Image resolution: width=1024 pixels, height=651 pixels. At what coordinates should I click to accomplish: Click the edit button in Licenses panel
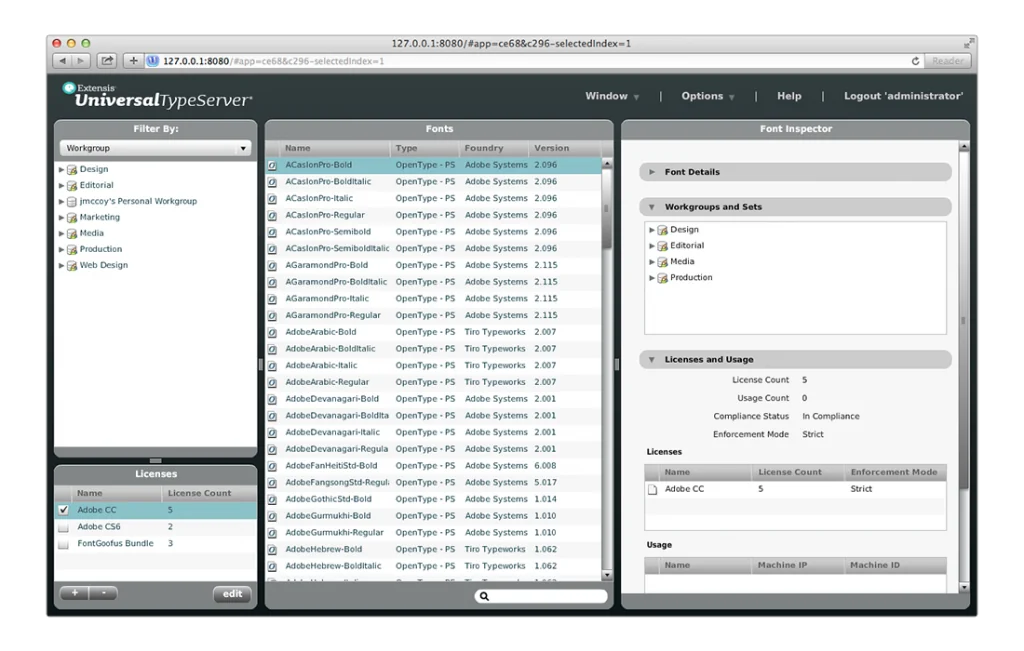(x=232, y=594)
